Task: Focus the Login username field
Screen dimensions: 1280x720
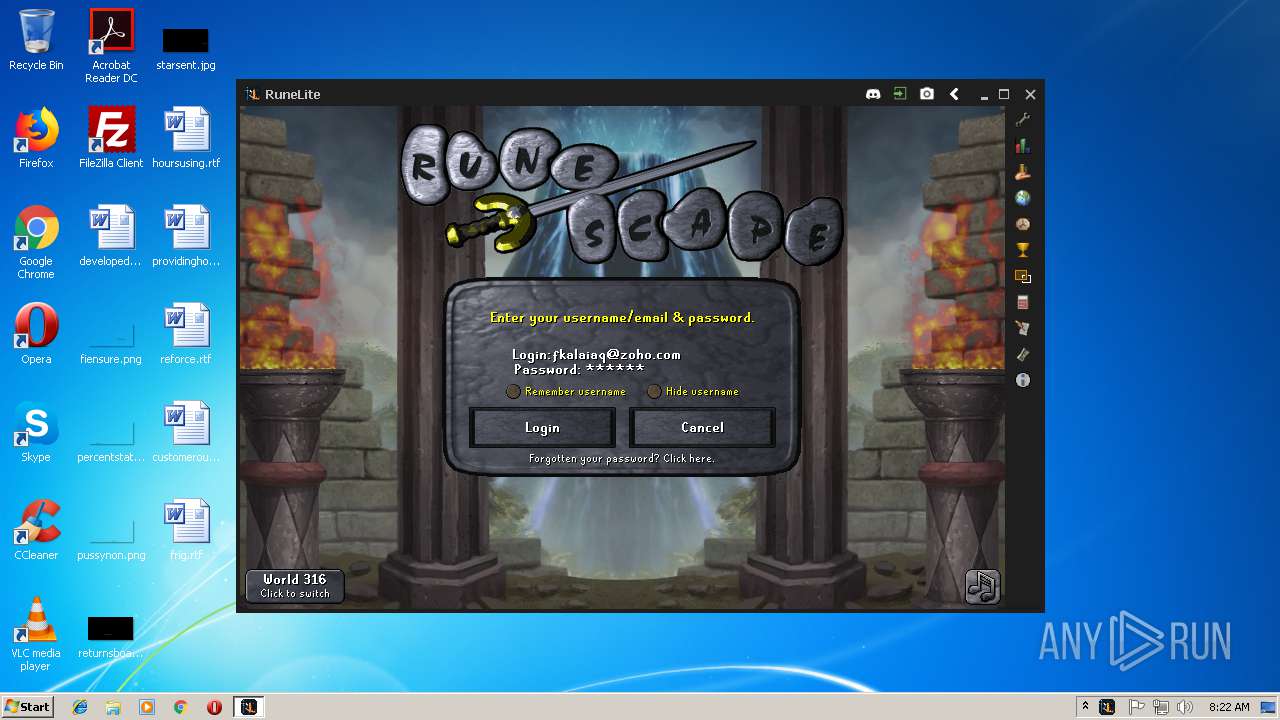Action: (596, 354)
